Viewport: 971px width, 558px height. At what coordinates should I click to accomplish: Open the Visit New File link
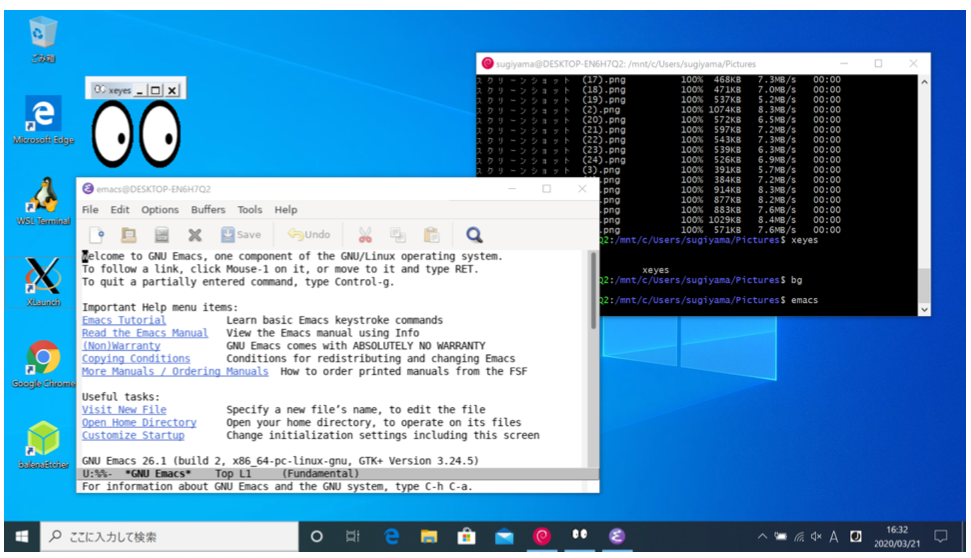(124, 410)
